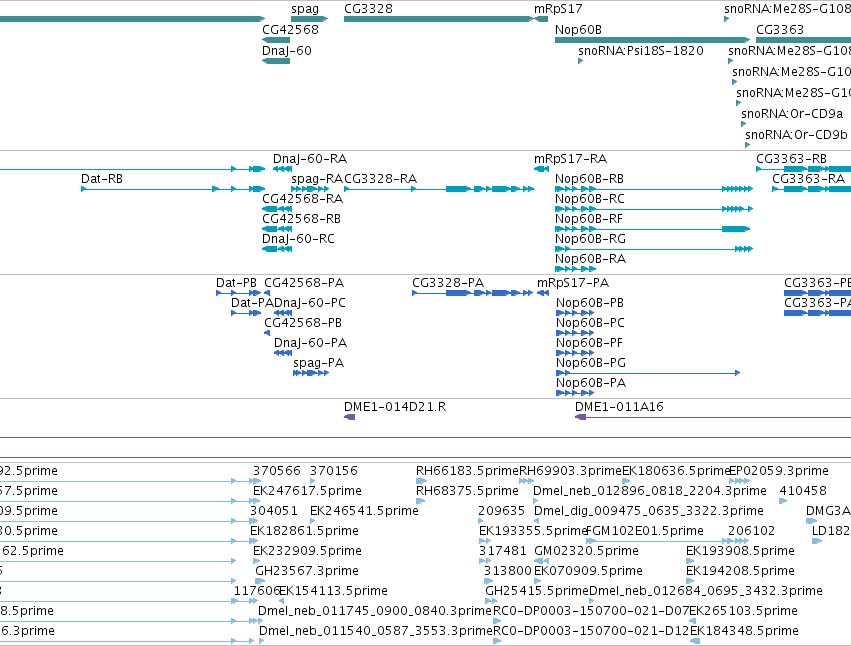This screenshot has width=851, height=646.
Task: Select transcript mRpS17-RA
Action: tap(570, 159)
